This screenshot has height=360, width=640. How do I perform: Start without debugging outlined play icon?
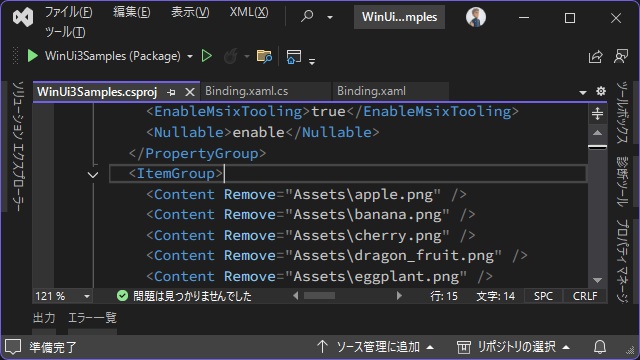pyautogui.click(x=207, y=56)
